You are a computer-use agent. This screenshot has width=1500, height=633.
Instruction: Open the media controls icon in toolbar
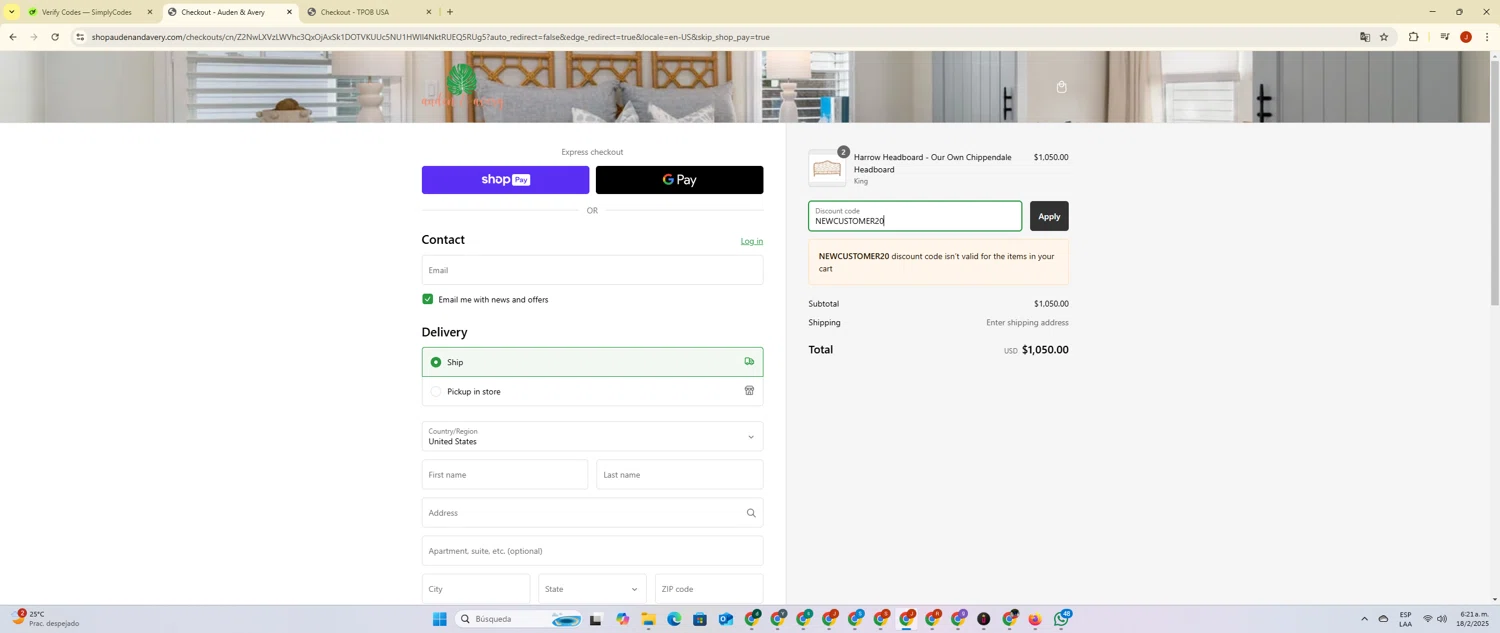tap(1444, 37)
